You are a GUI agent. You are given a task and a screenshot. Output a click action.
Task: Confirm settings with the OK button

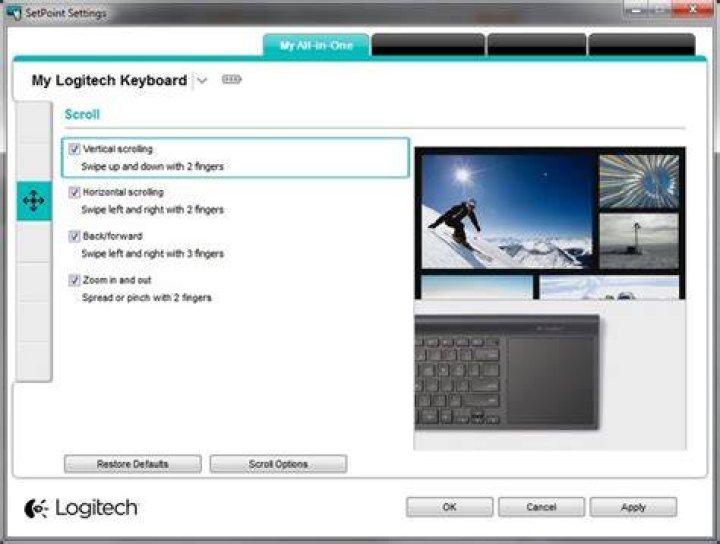pos(450,507)
